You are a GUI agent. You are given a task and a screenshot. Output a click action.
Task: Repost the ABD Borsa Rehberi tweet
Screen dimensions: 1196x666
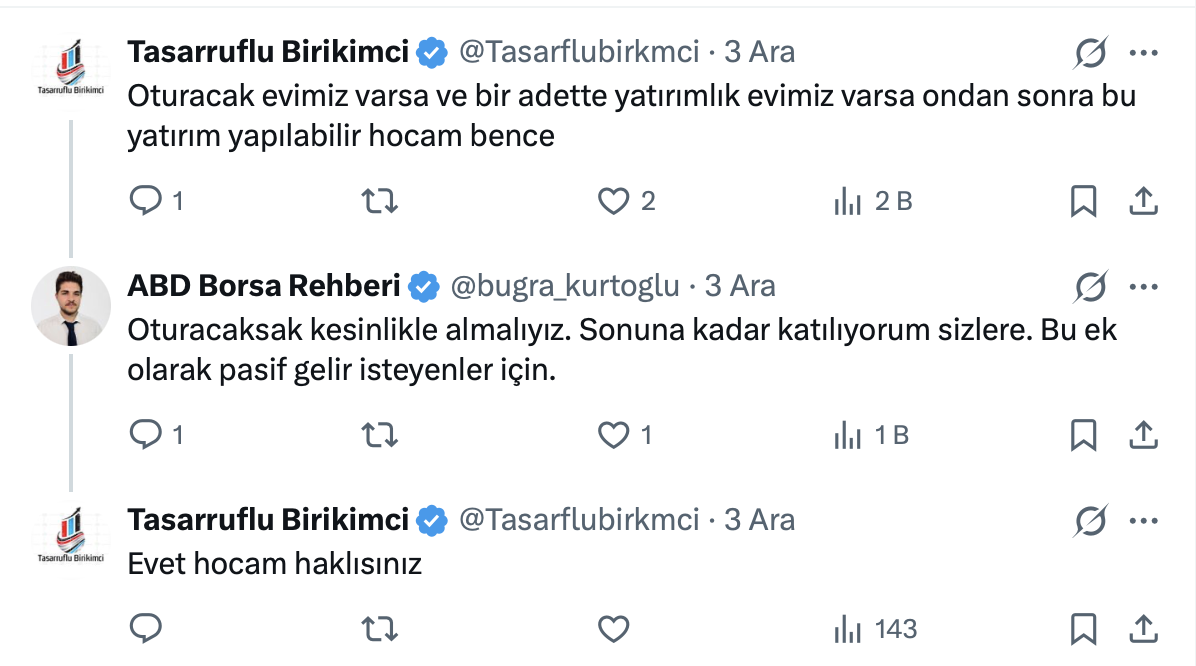[x=380, y=436]
